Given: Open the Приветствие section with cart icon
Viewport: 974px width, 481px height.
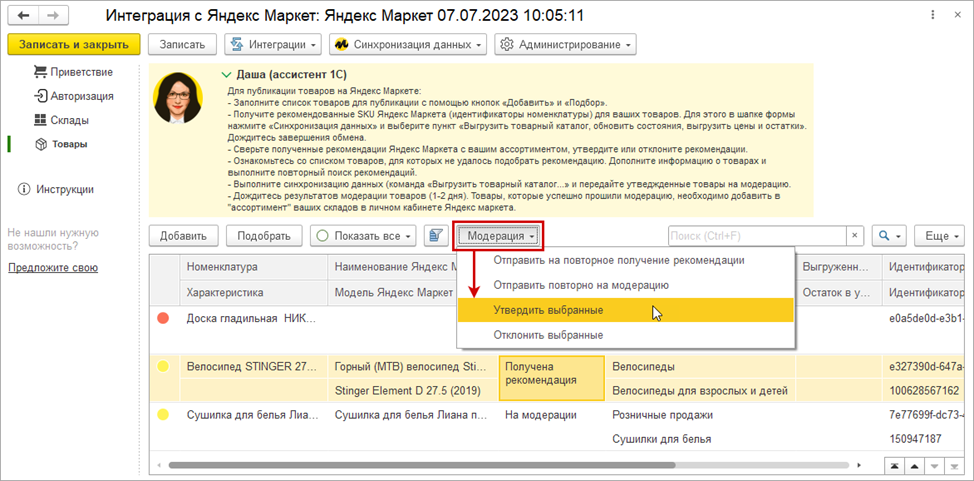Looking at the screenshot, I should coord(72,72).
